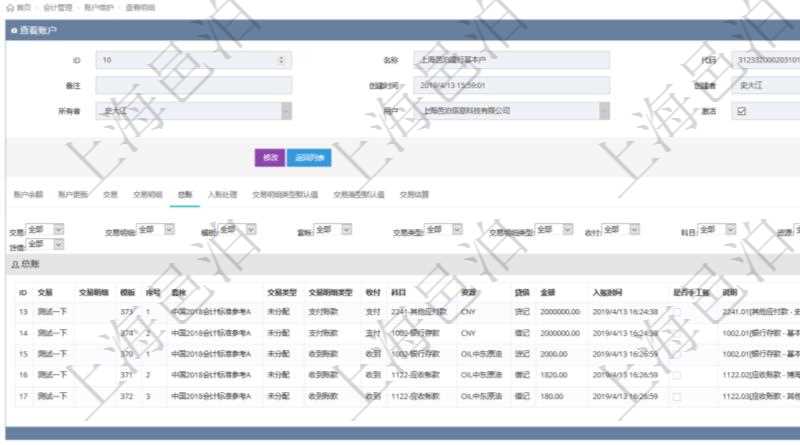The width and height of the screenshot is (800, 445).
Task: Expand the 套账 filter dropdown
Action: [346, 230]
